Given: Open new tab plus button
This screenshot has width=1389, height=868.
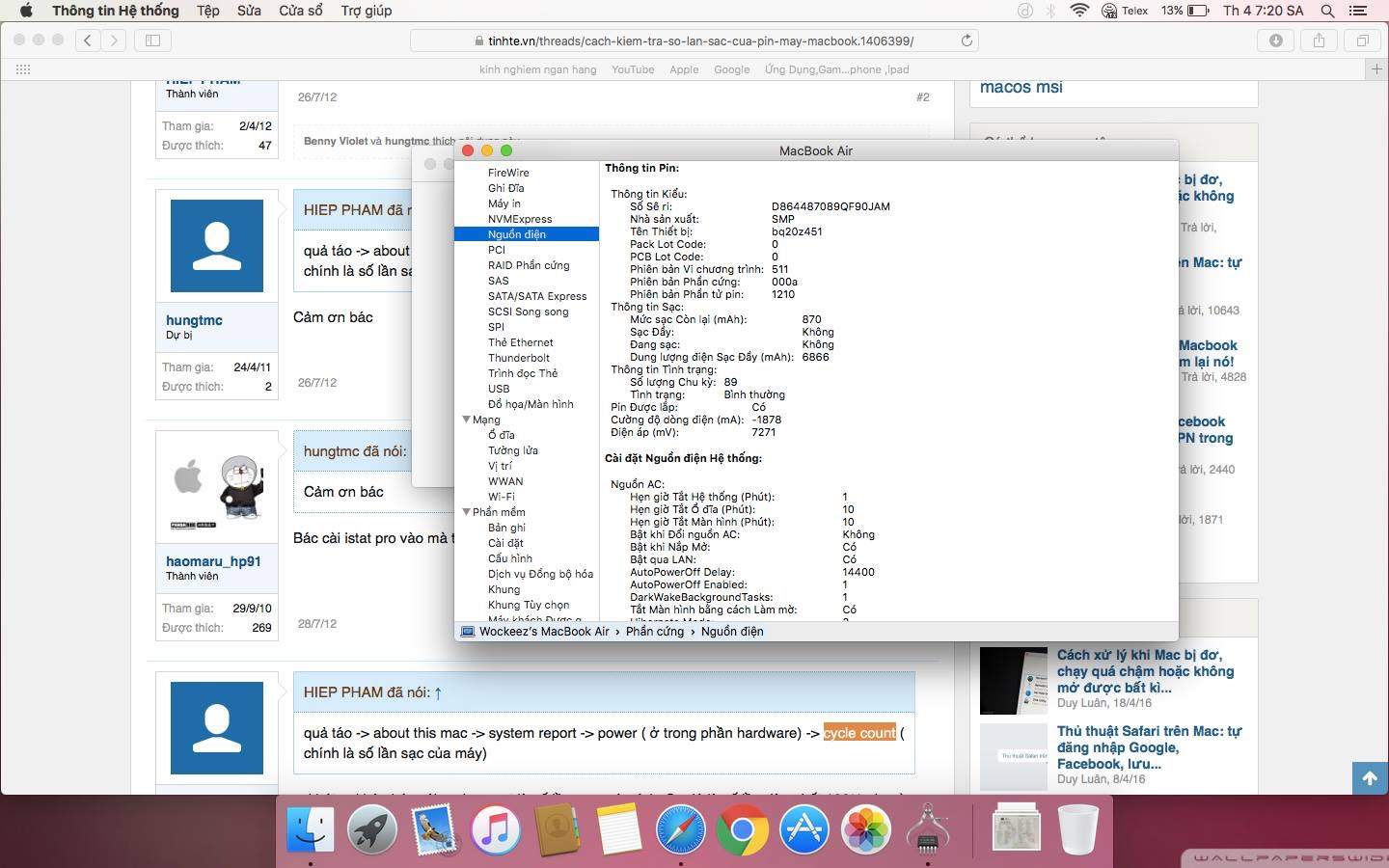Looking at the screenshot, I should pyautogui.click(x=1376, y=69).
